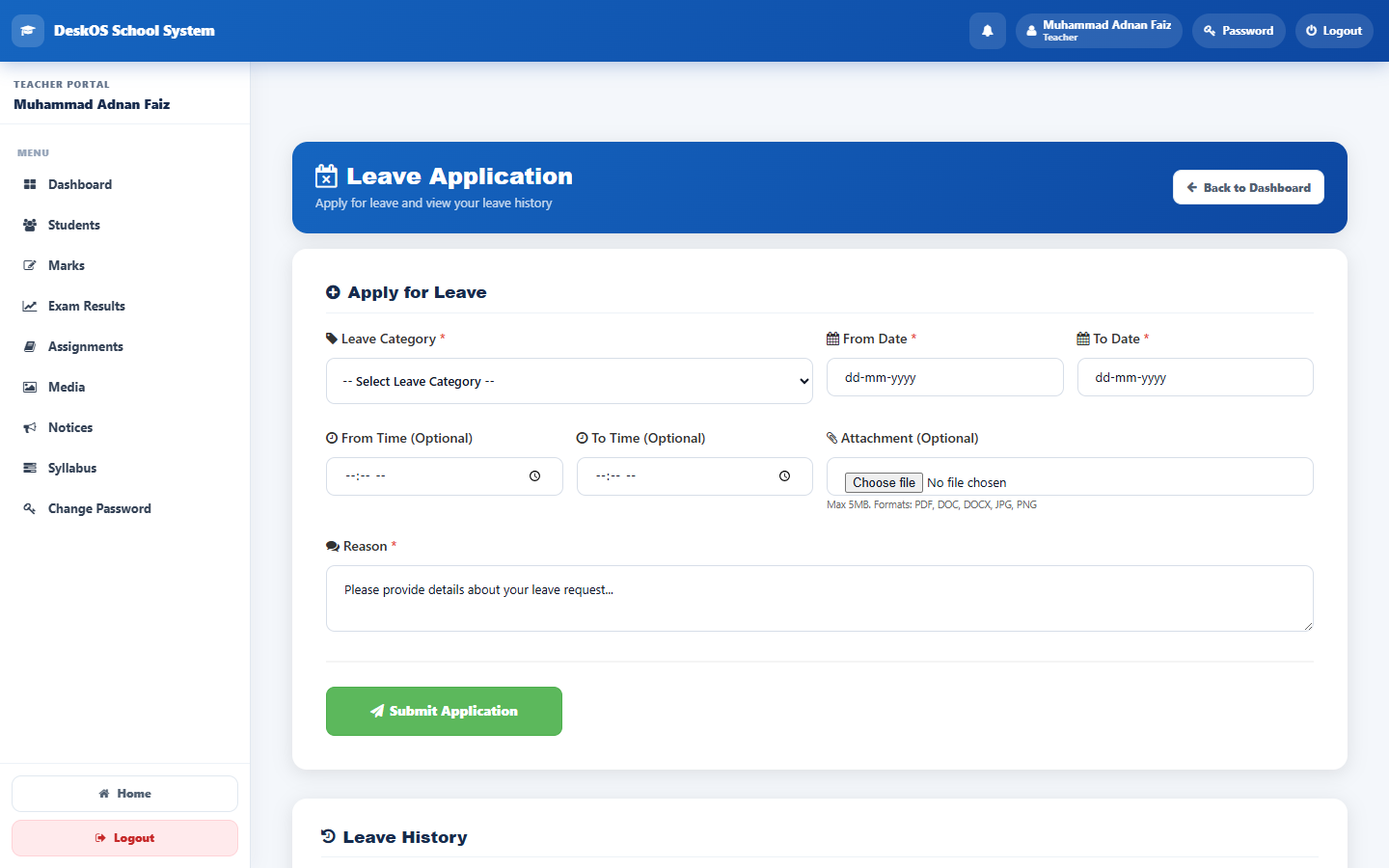Open the Marks menu item

(x=124, y=265)
